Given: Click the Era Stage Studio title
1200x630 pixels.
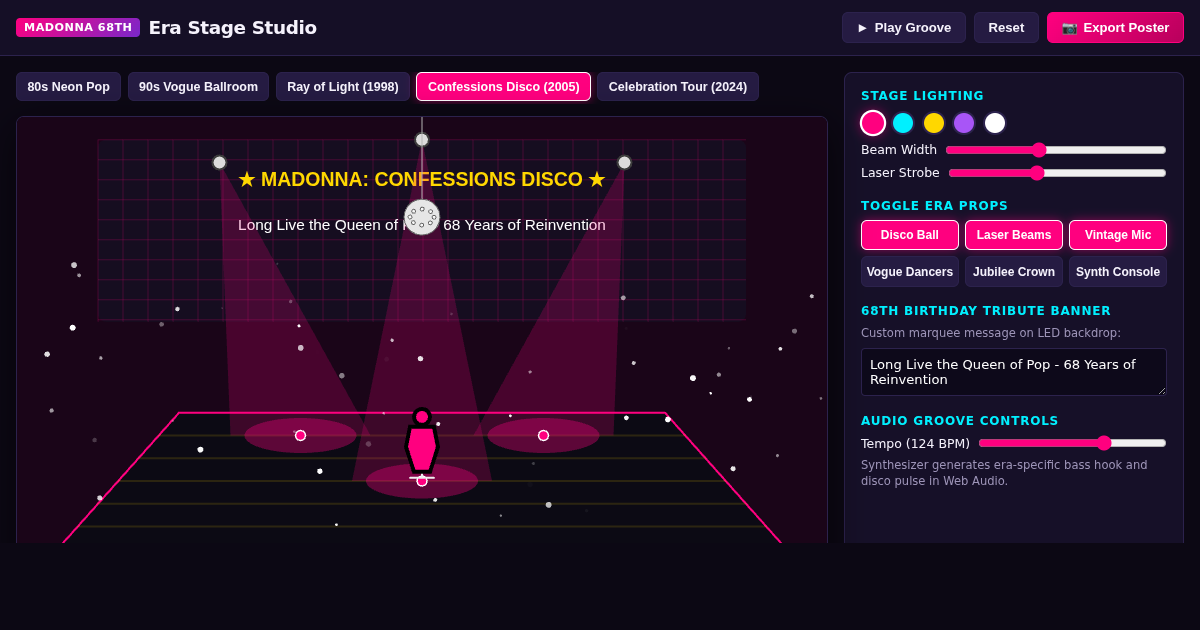Looking at the screenshot, I should tap(233, 28).
